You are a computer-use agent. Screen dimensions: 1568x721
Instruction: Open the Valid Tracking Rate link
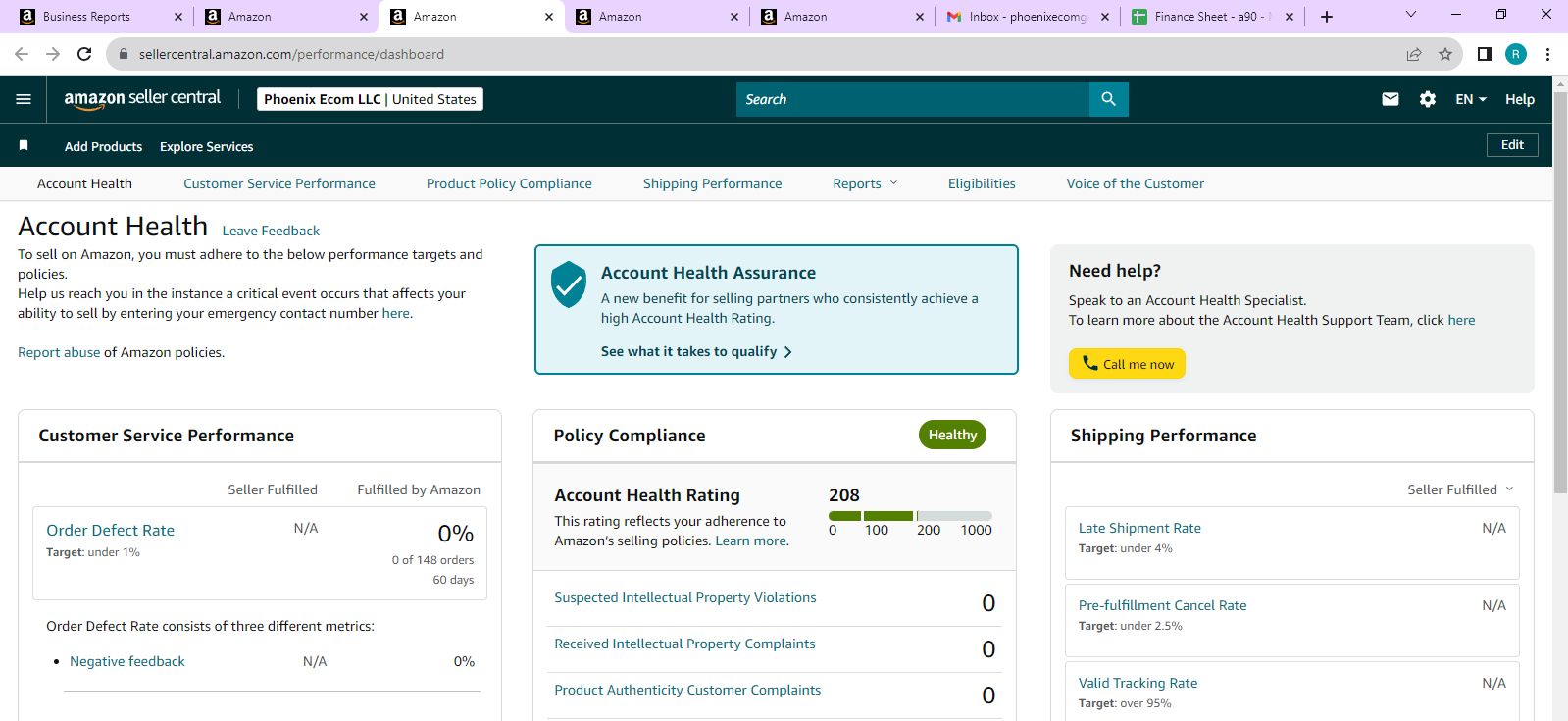[x=1138, y=683]
